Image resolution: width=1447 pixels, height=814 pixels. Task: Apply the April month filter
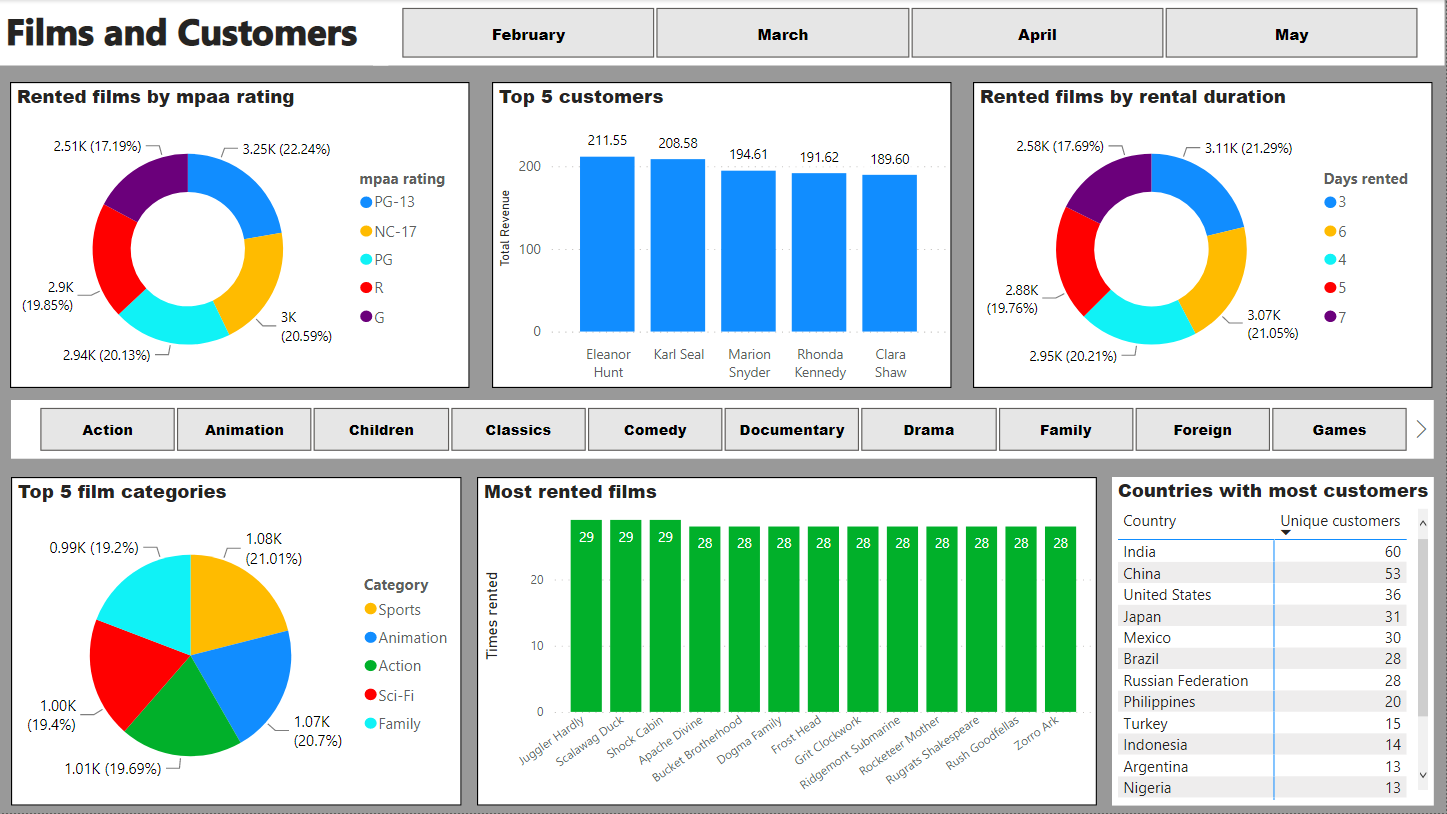click(1037, 33)
